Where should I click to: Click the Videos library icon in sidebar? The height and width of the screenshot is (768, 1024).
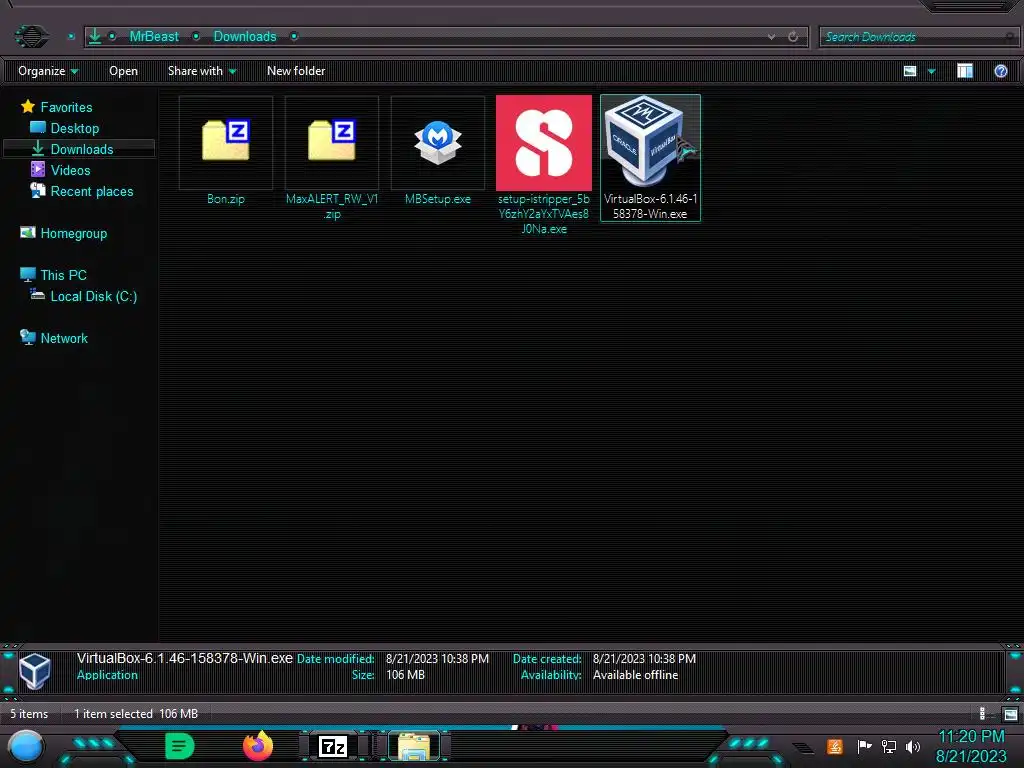coord(38,170)
